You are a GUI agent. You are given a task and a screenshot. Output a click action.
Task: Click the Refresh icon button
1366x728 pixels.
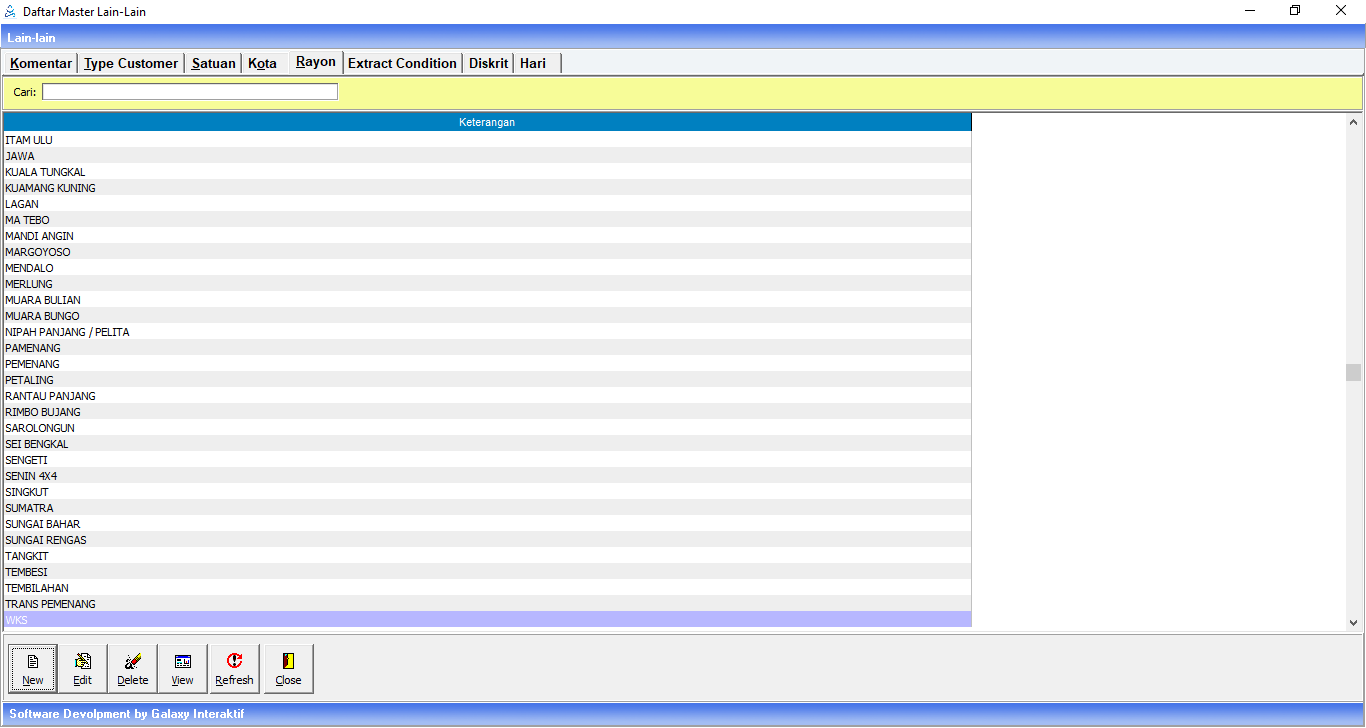(234, 668)
